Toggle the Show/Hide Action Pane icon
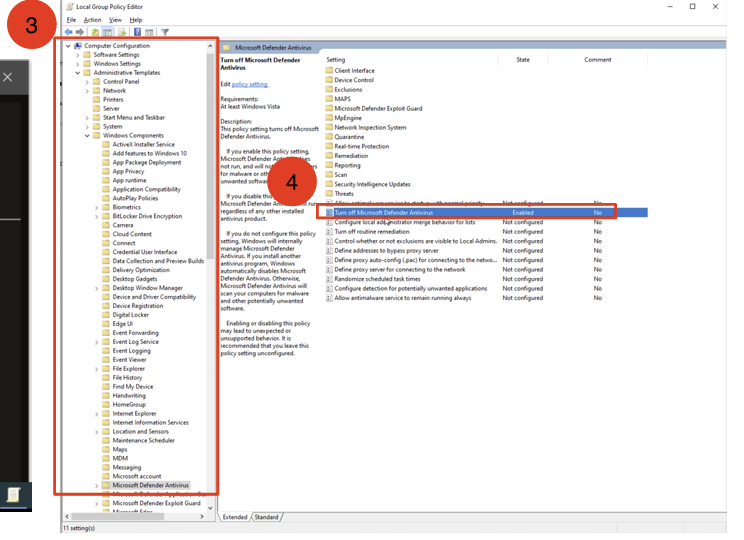This screenshot has height=540, width=744. coord(149,32)
